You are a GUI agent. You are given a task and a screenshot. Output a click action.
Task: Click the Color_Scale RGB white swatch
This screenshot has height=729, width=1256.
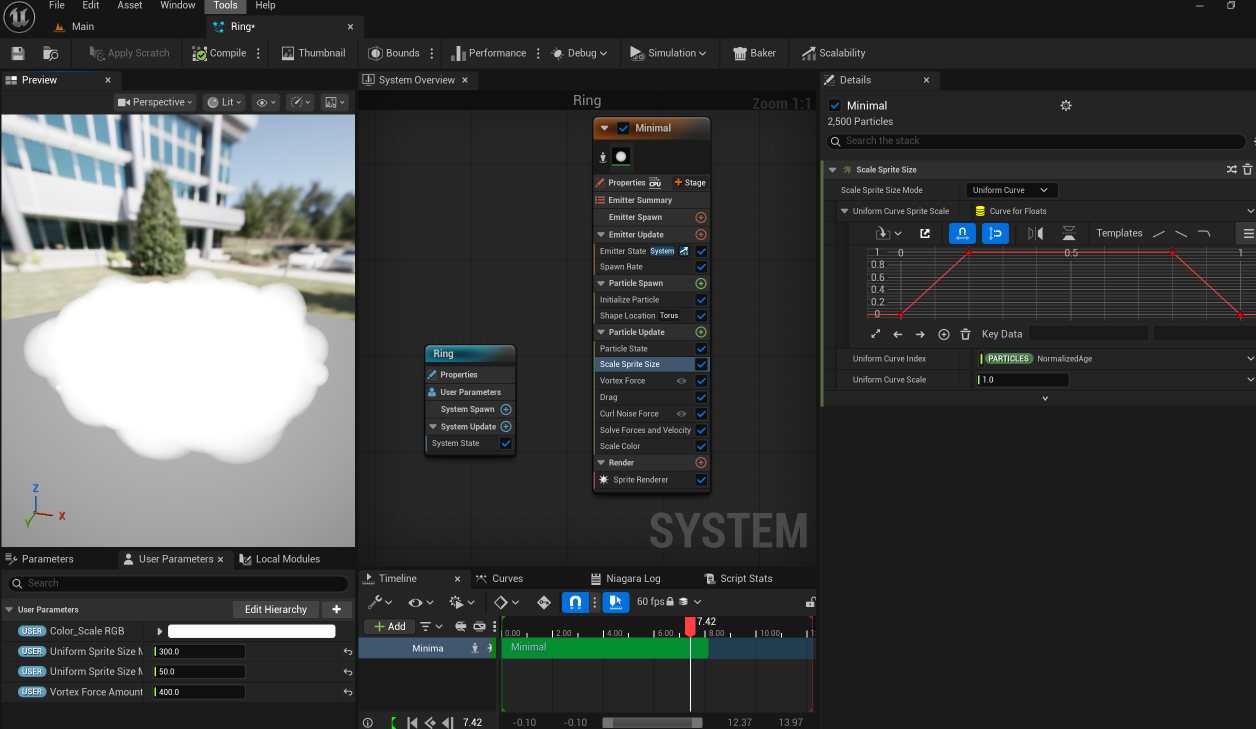(x=251, y=631)
